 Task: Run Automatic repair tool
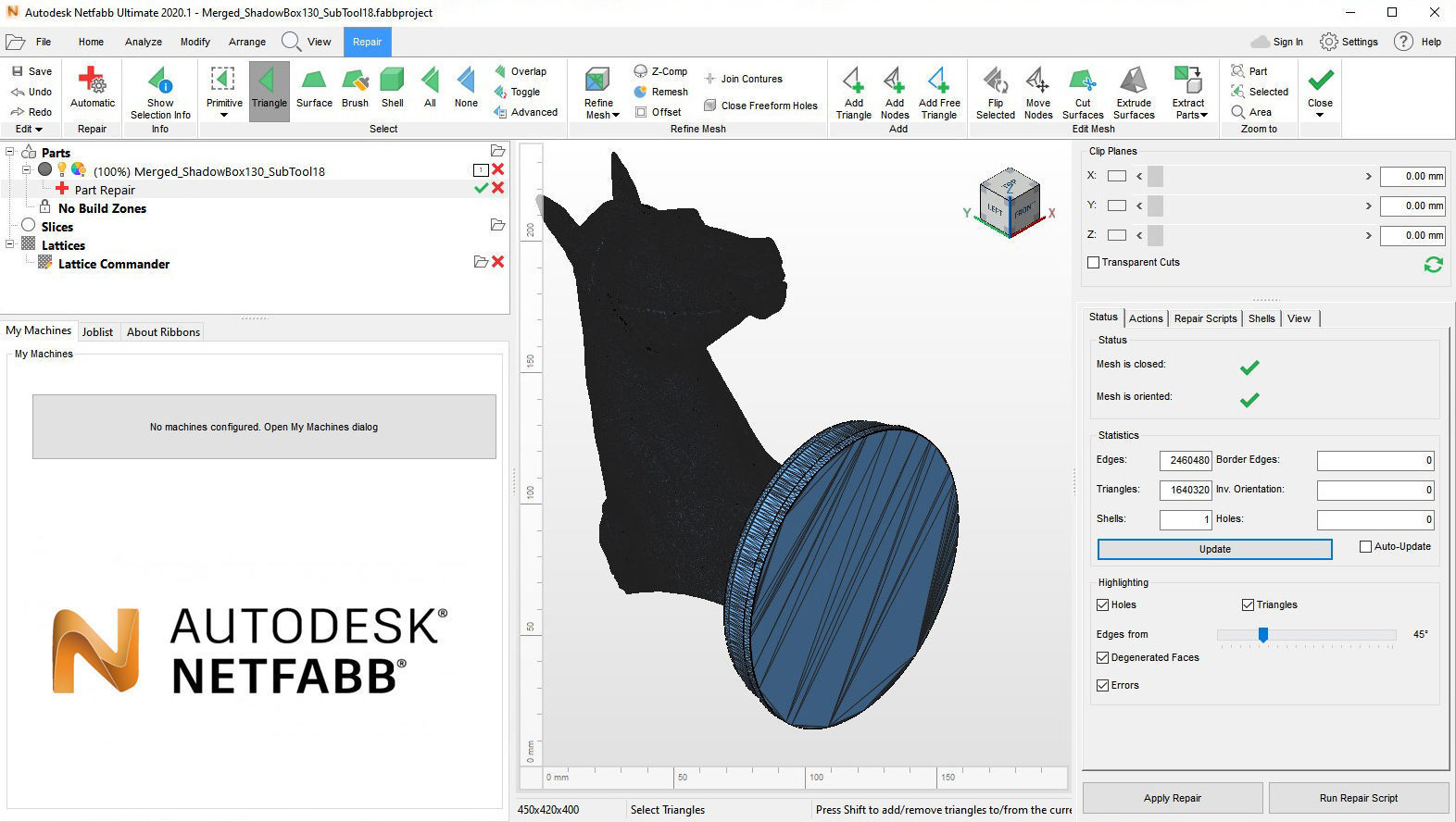point(93,88)
